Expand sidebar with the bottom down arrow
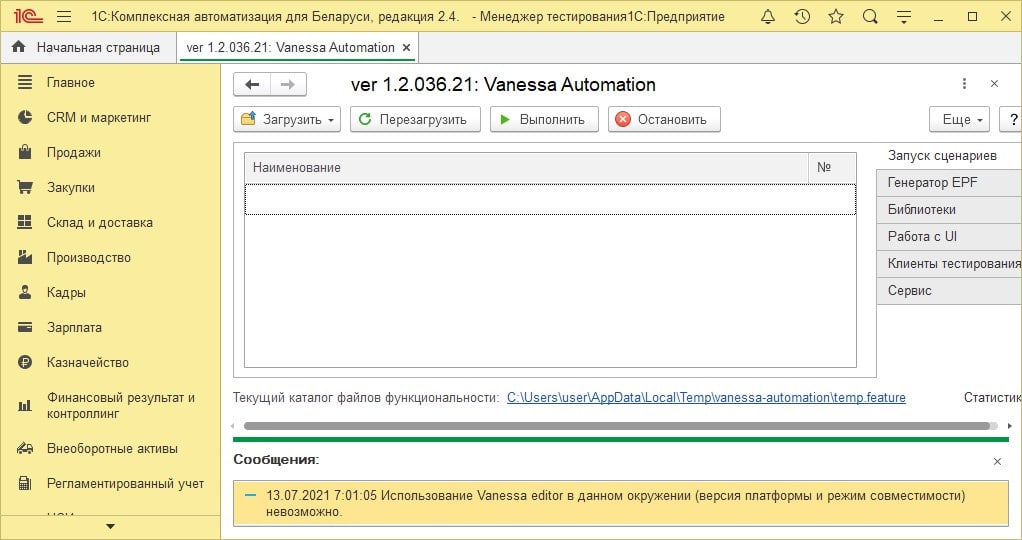Screen dimensions: 1022x540 [x=110, y=526]
